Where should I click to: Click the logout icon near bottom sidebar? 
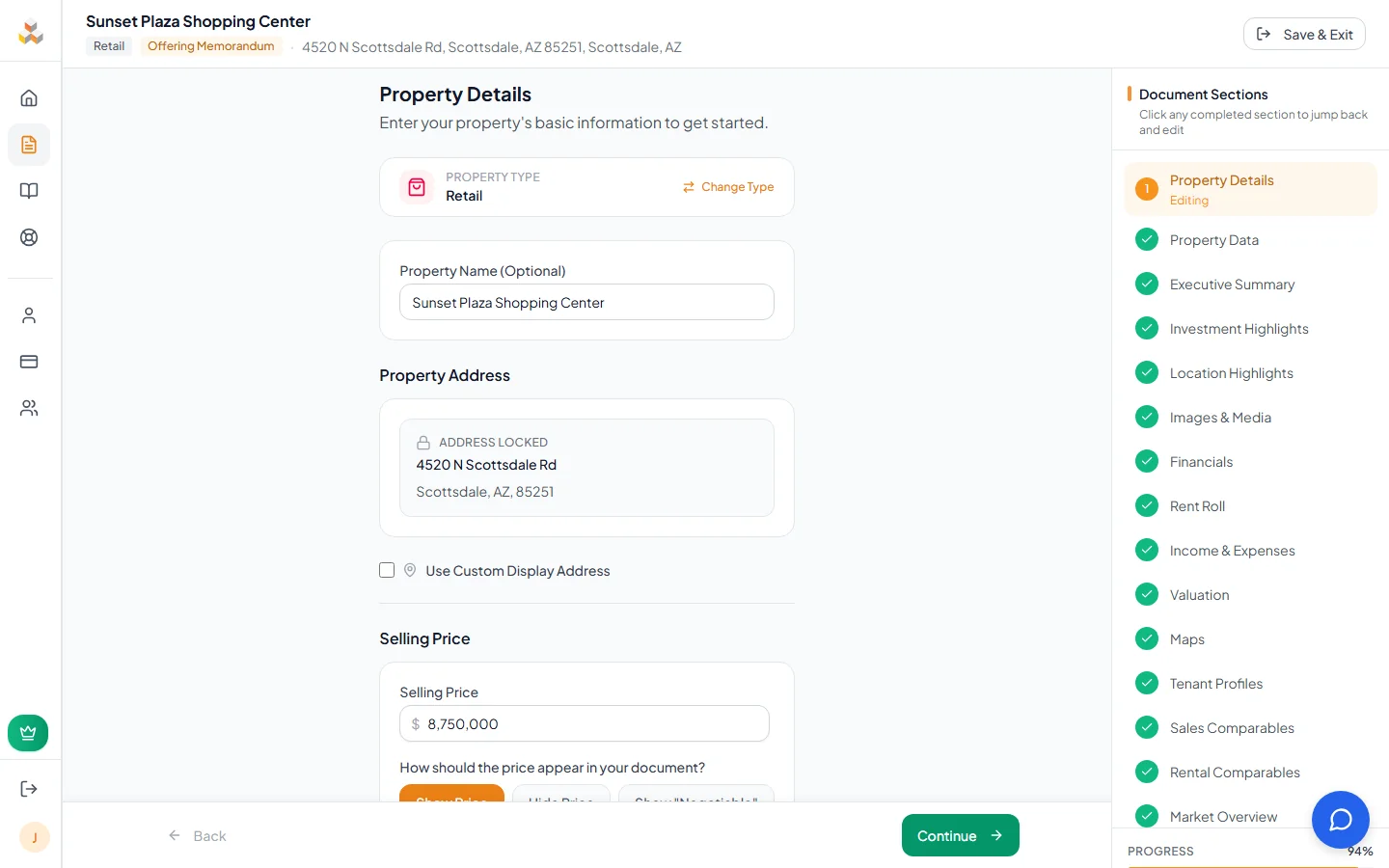pyautogui.click(x=29, y=788)
